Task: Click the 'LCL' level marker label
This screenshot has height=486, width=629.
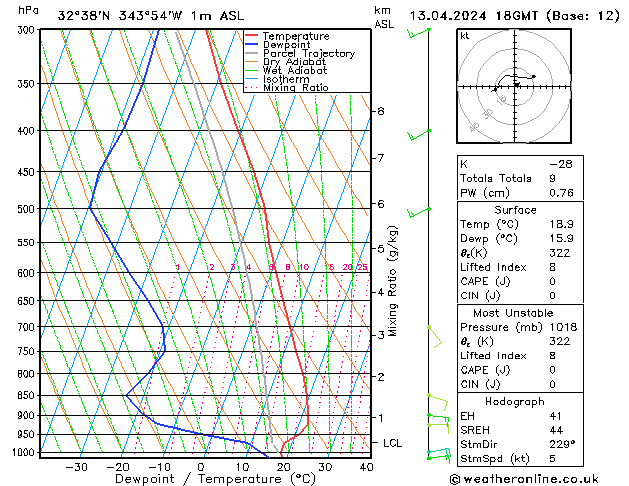Action: coord(392,443)
